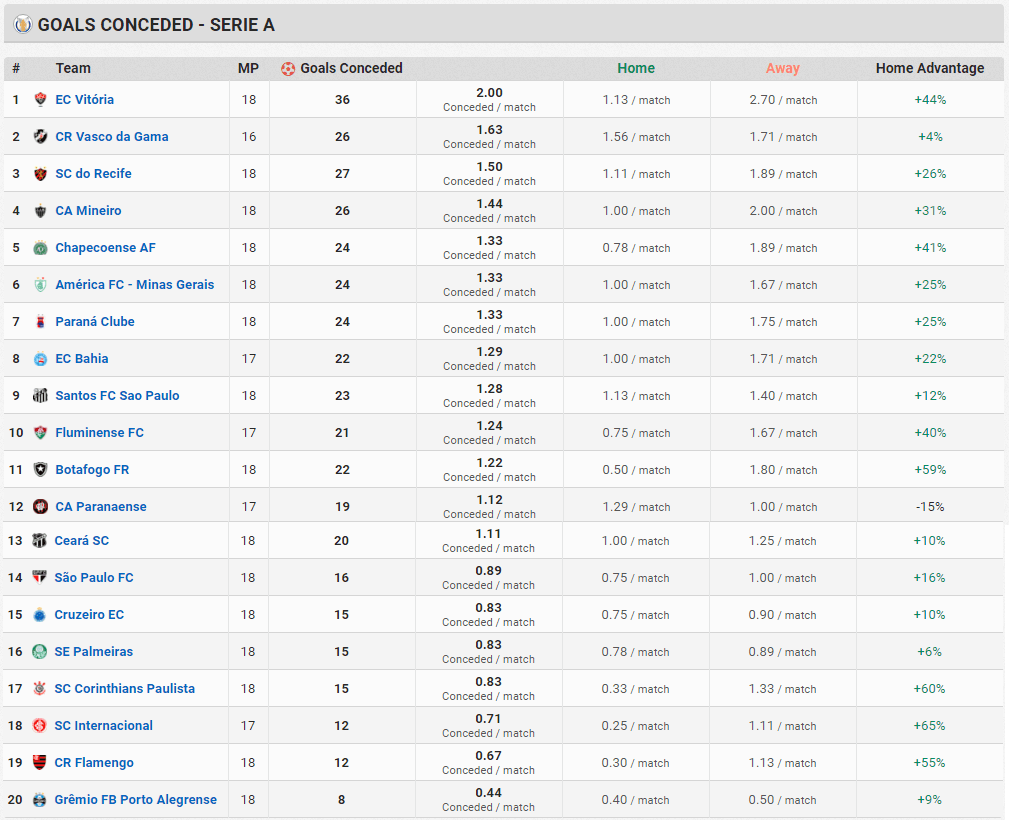Click the EC Bahia crest icon
Image resolution: width=1010 pixels, height=822 pixels.
tap(41, 359)
